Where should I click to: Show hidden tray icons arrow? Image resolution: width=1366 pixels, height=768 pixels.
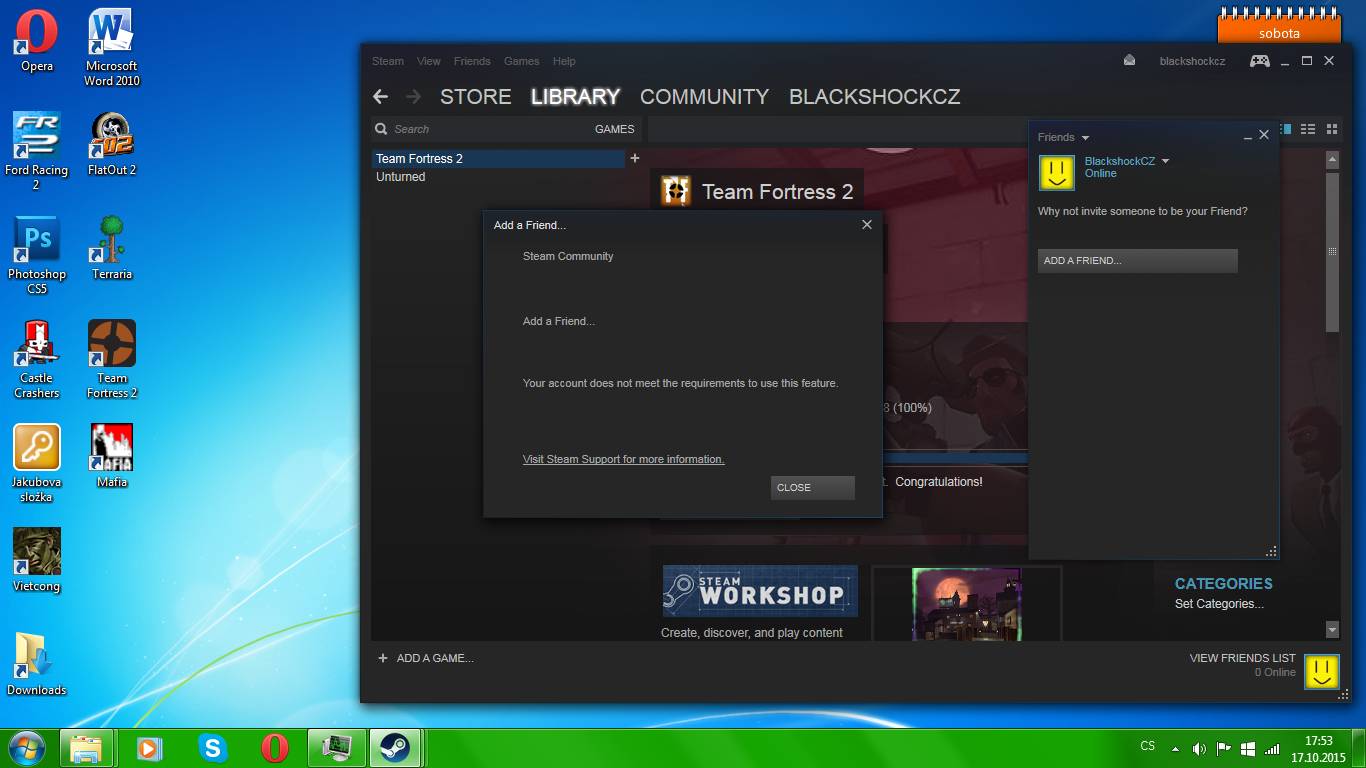click(1175, 748)
